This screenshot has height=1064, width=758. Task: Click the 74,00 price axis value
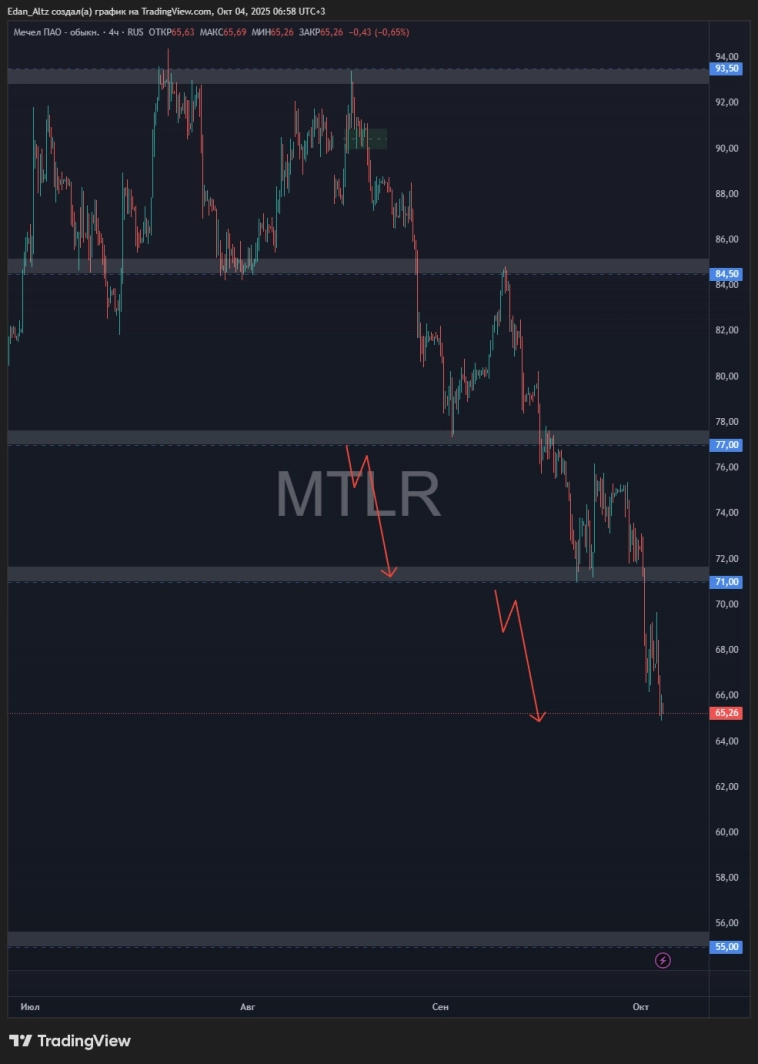pyautogui.click(x=727, y=512)
